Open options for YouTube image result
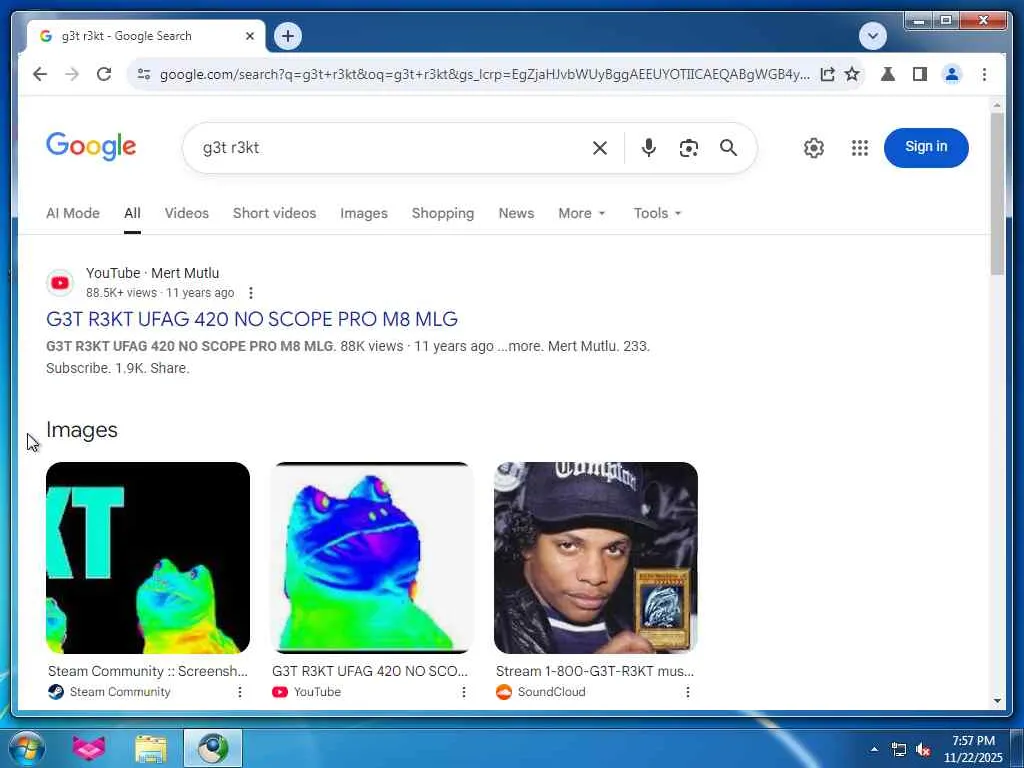1024x768 pixels. pos(464,692)
